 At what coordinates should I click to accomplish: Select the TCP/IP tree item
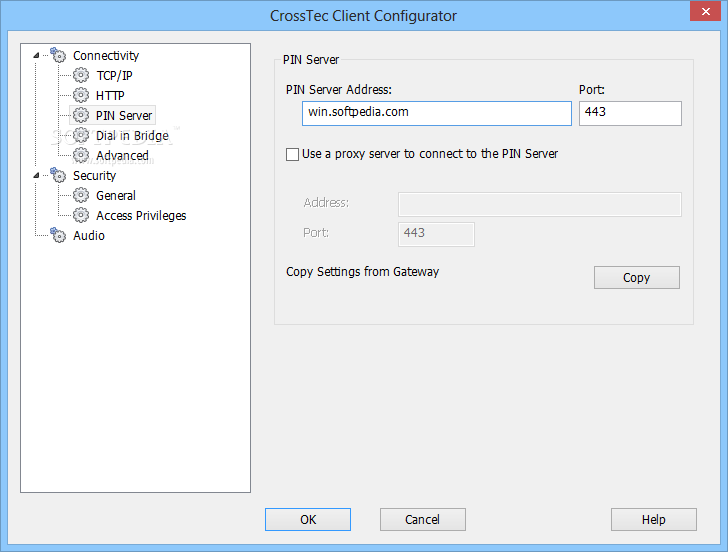(x=114, y=75)
